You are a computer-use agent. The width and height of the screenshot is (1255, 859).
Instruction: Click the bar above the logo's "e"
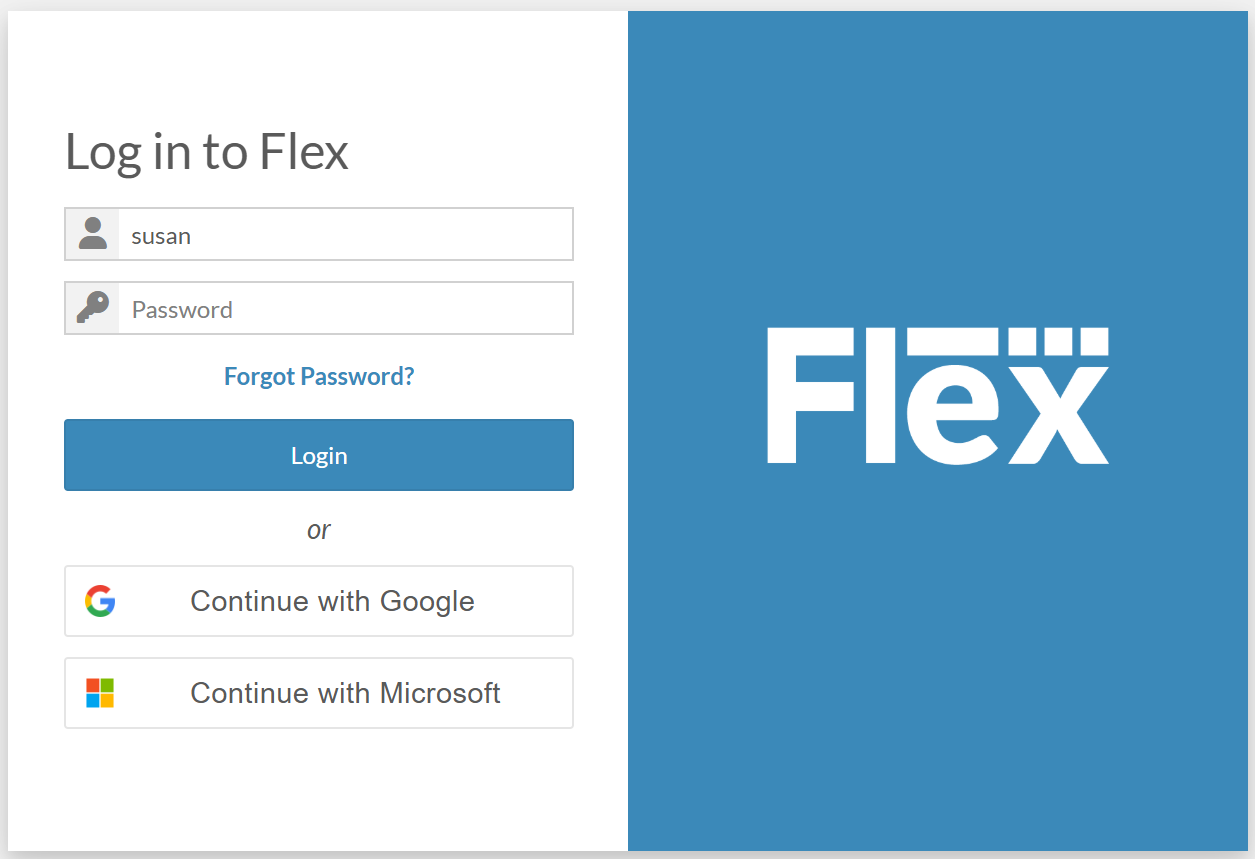953,341
